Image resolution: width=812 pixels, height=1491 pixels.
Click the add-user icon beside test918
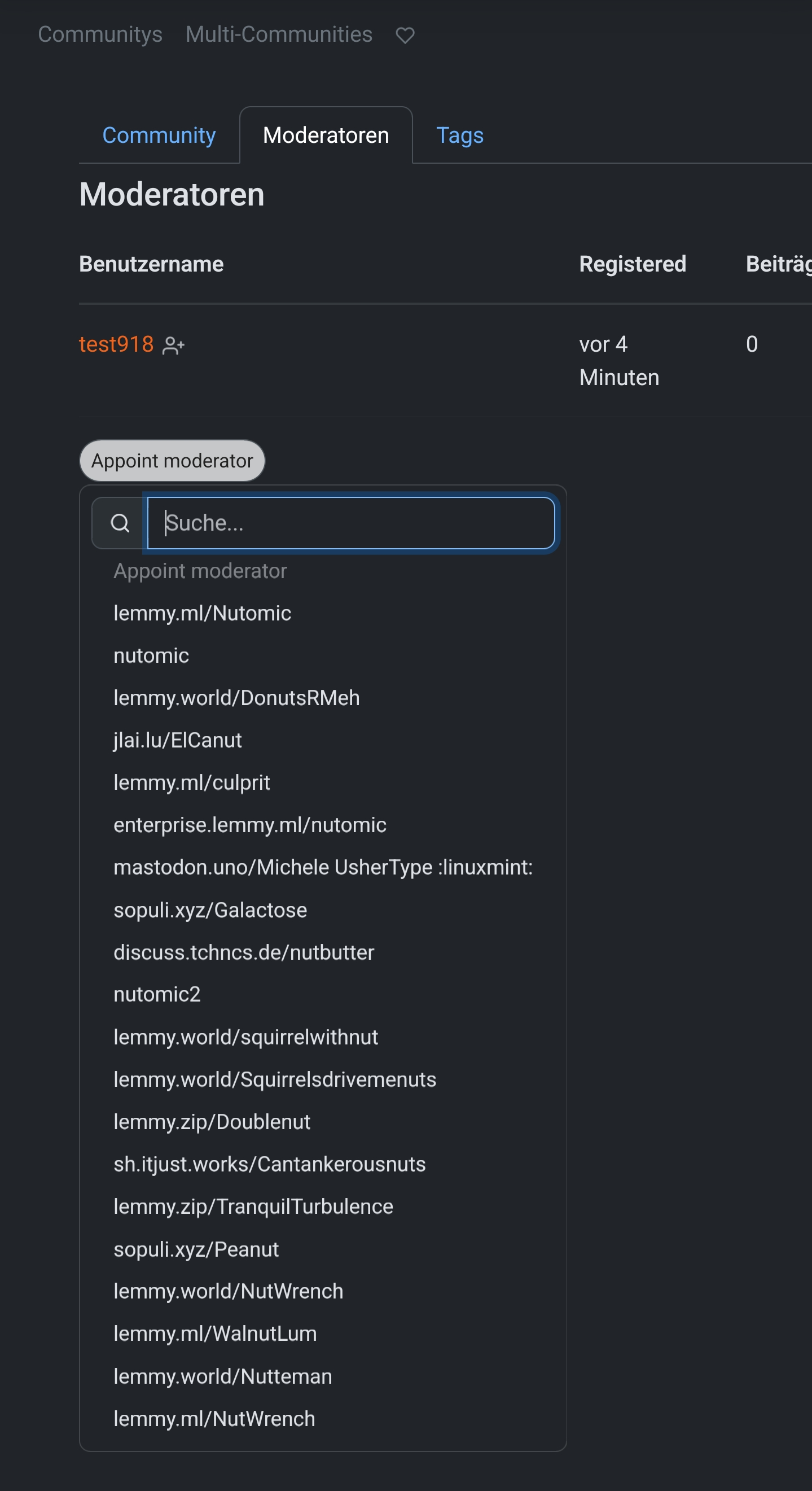pos(173,346)
